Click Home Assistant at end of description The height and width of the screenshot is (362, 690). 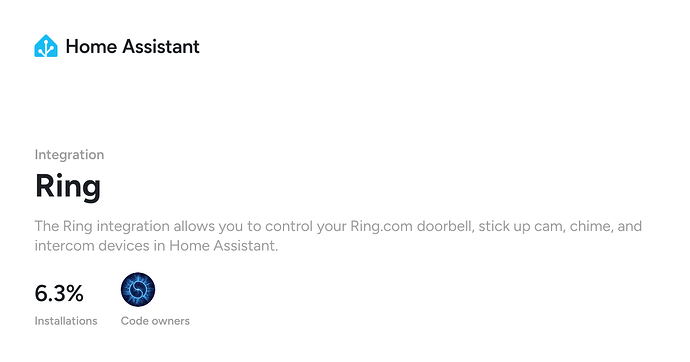pos(224,245)
